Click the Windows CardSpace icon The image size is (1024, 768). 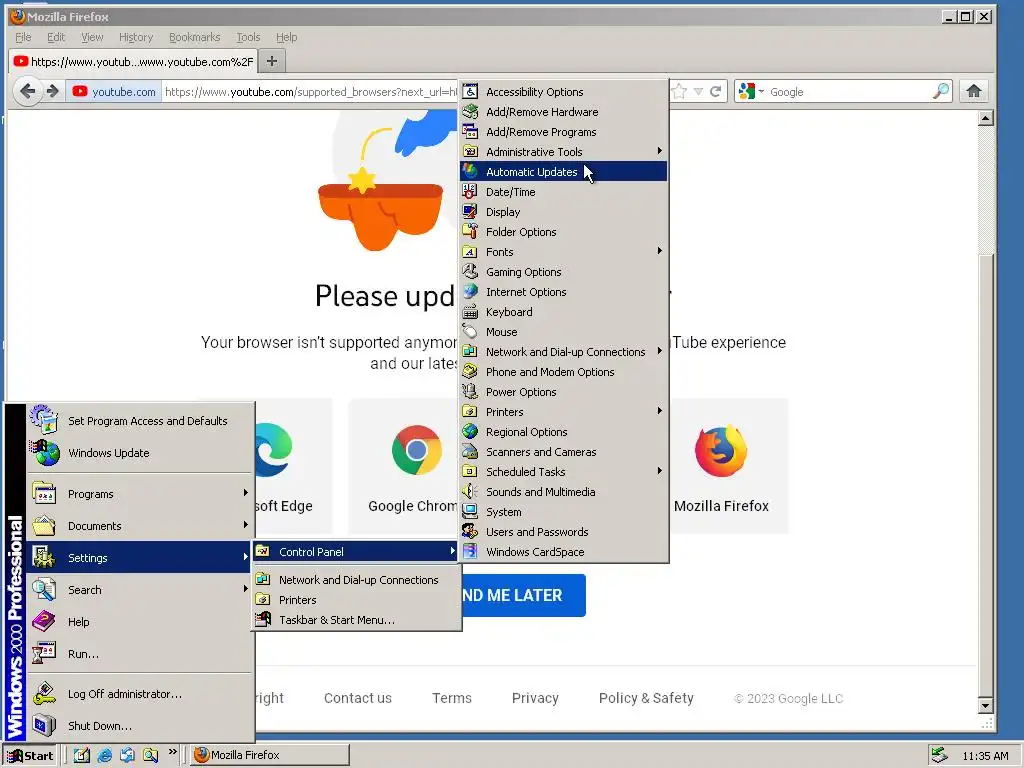pos(470,552)
